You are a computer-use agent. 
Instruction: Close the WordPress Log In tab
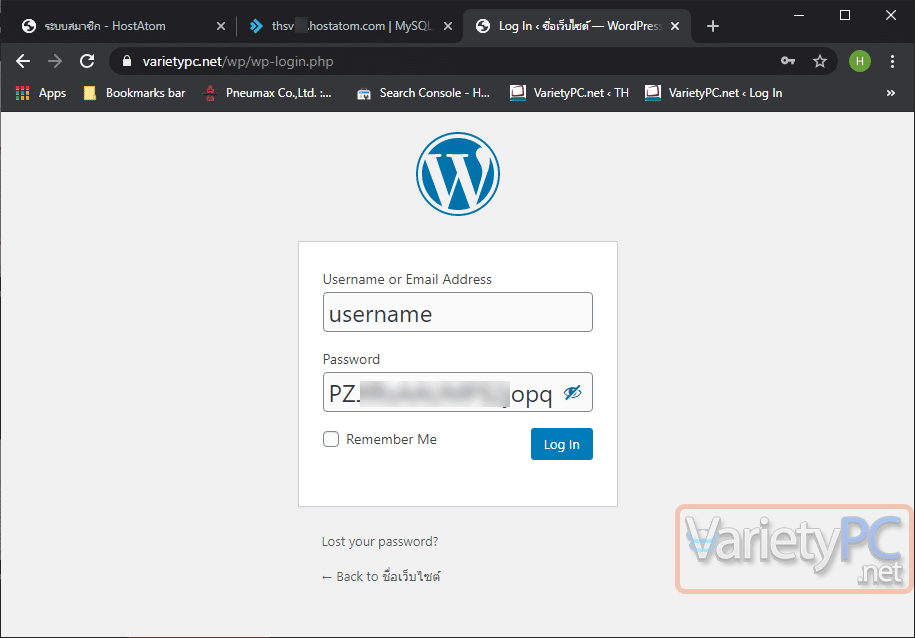(675, 26)
